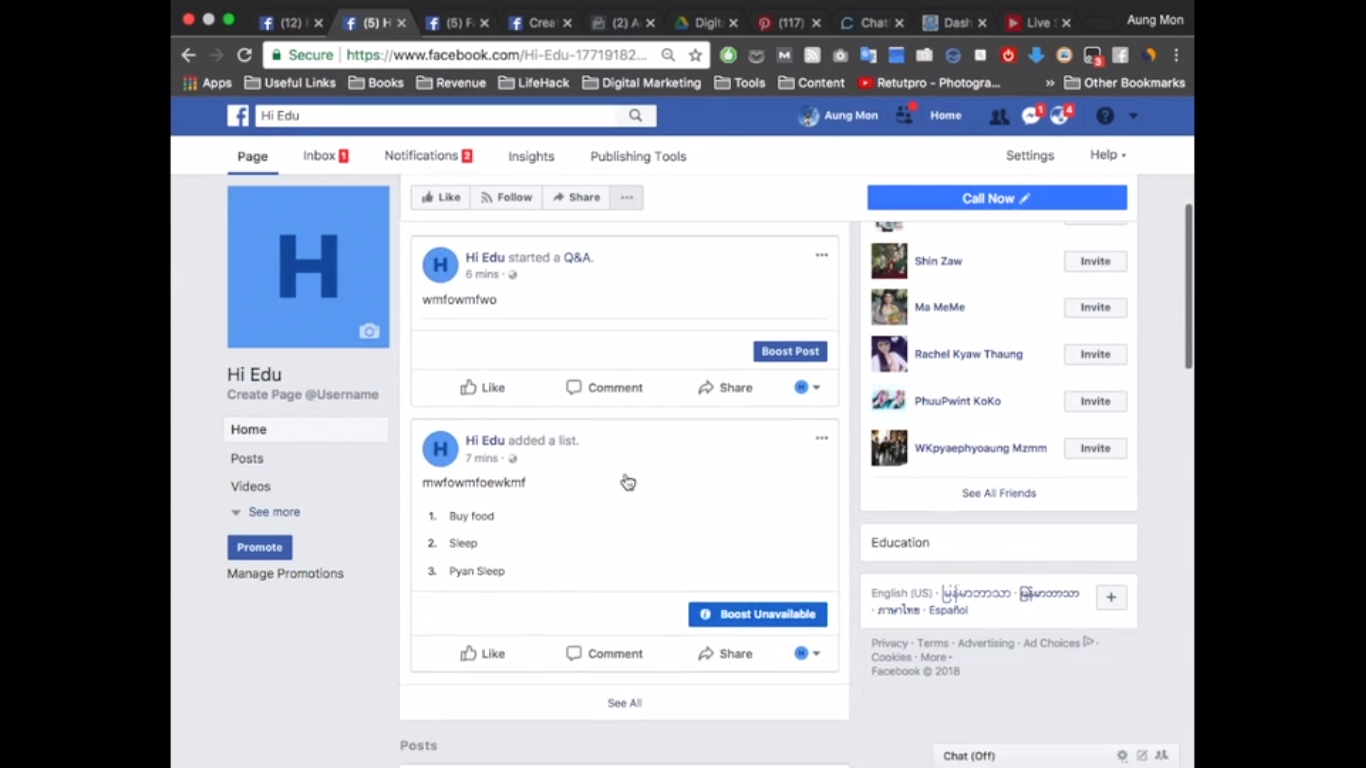Invite Rachel Kyaw Thaung to the page
The height and width of the screenshot is (768, 1366).
tap(1095, 354)
